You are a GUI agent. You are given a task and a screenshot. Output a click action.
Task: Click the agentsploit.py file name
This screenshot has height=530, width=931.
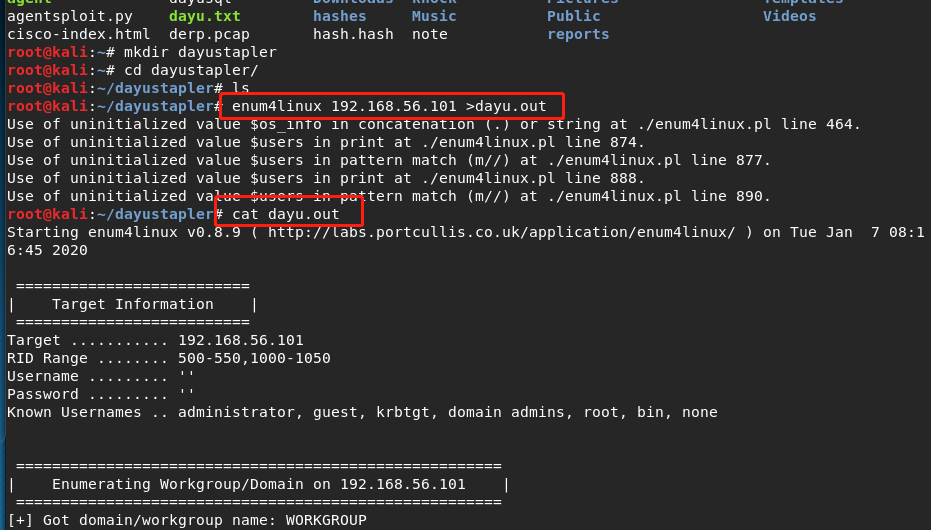pyautogui.click(x=70, y=17)
